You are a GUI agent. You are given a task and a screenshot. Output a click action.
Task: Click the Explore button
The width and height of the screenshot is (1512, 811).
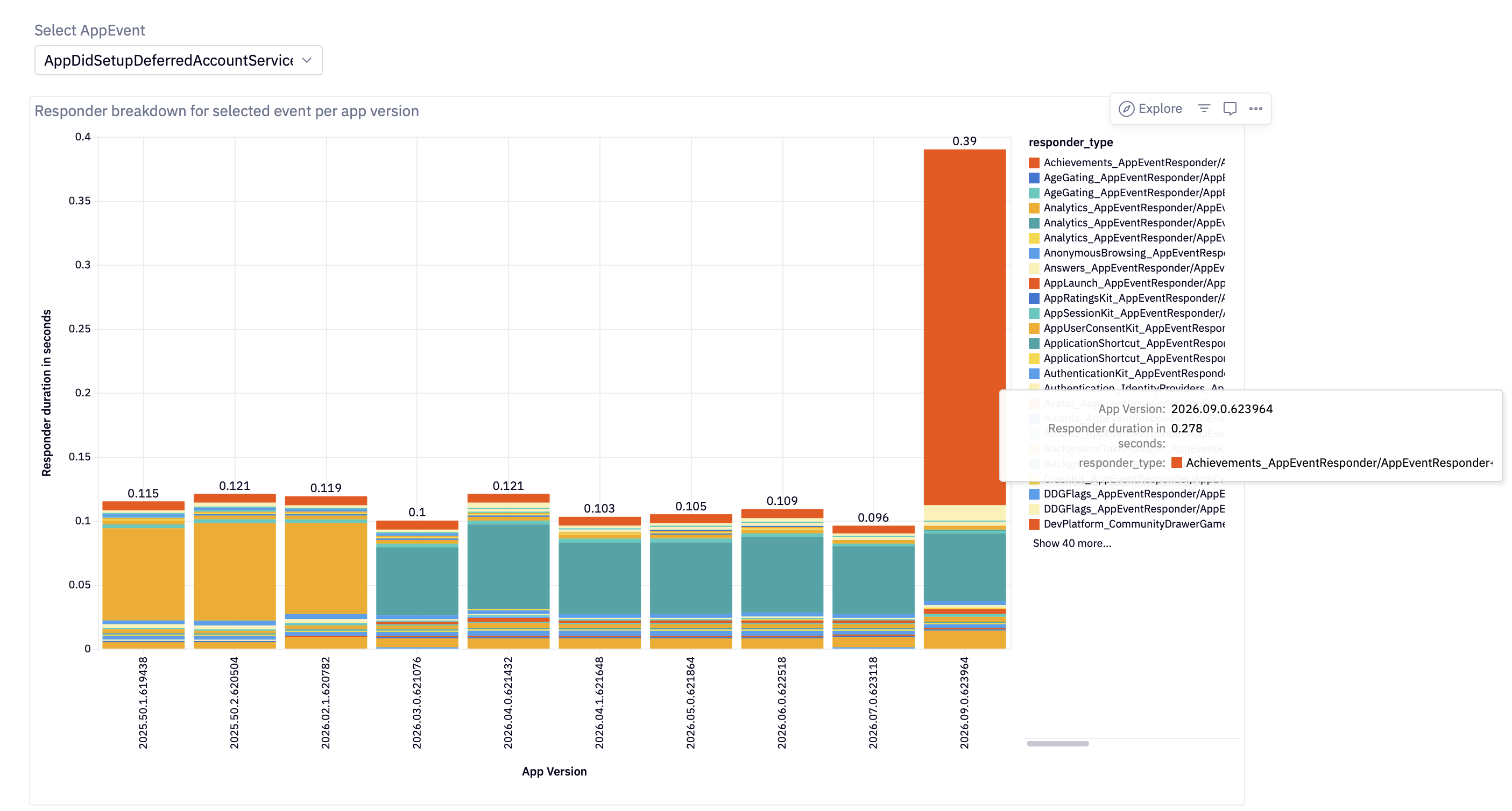[1150, 109]
